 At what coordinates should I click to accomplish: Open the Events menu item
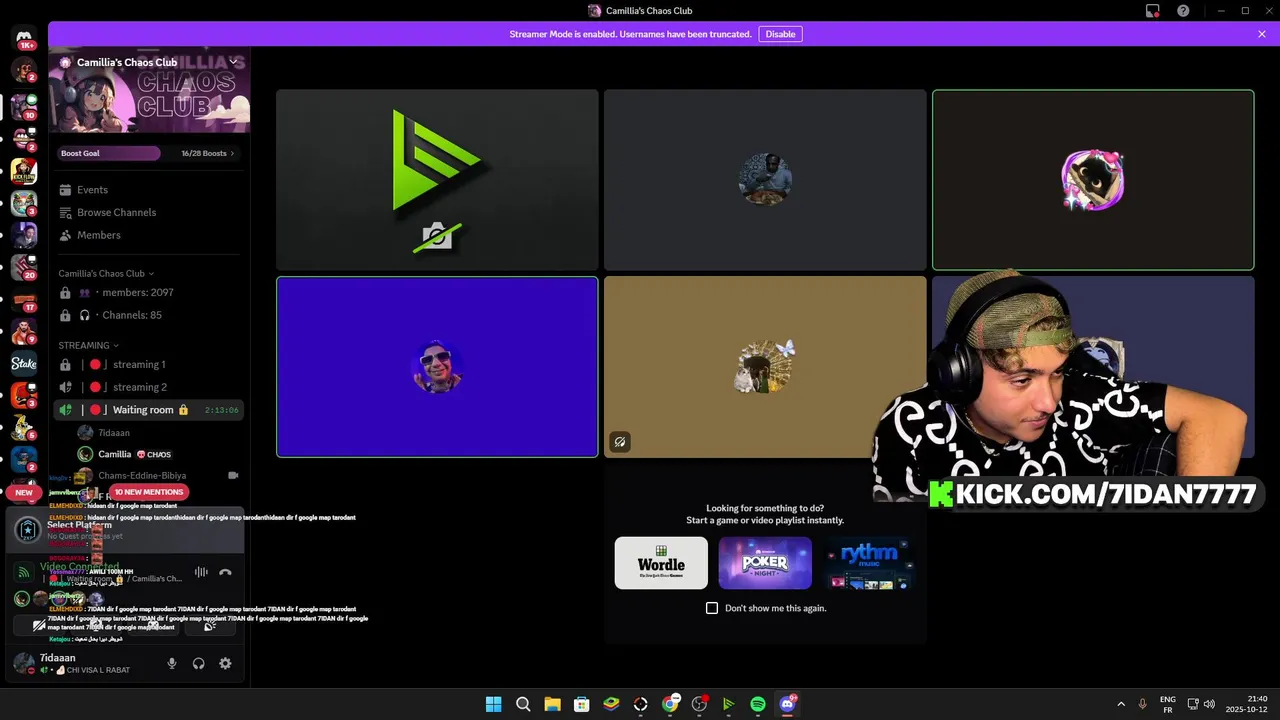149,190
